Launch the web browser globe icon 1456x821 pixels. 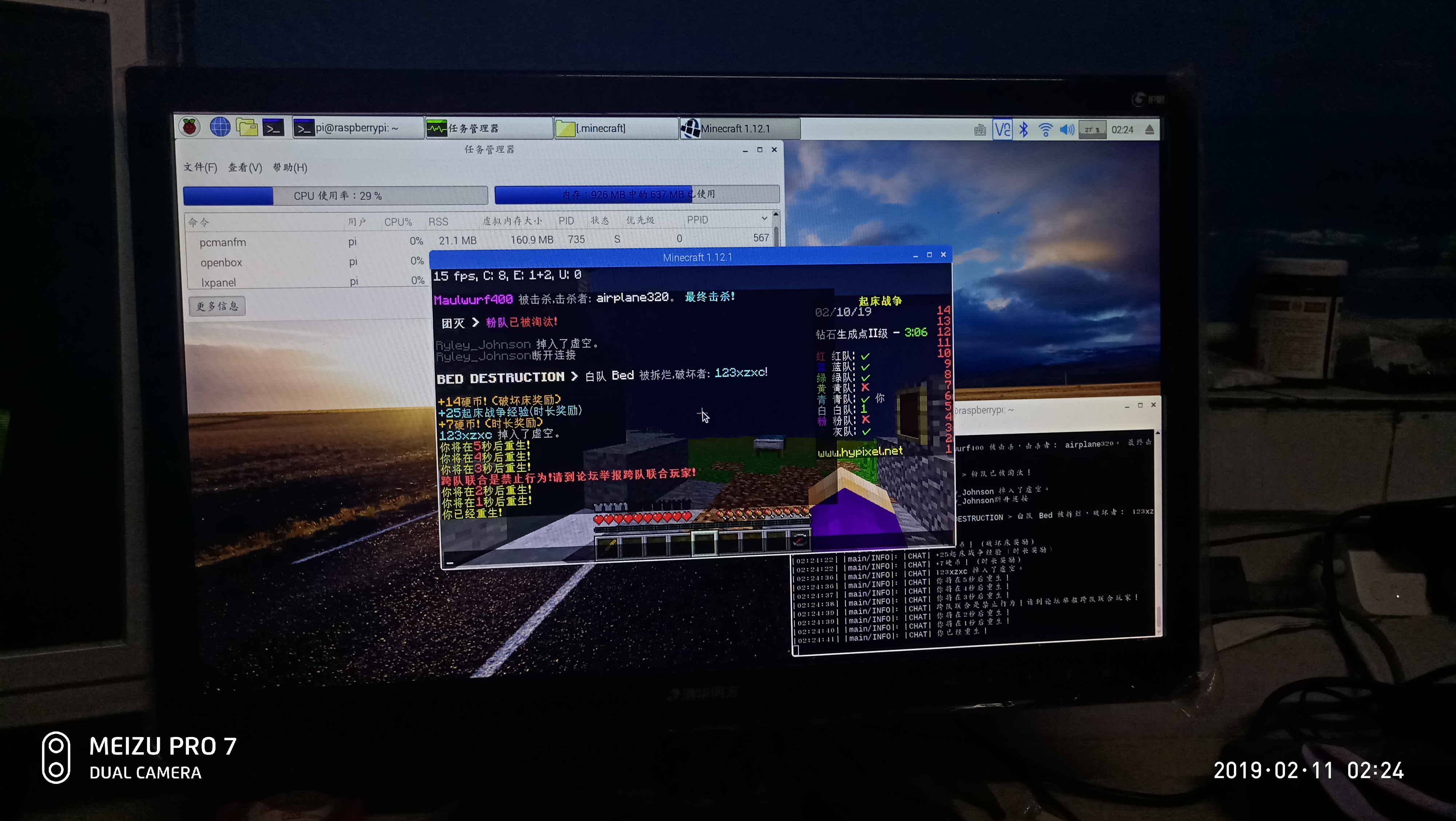[x=220, y=127]
